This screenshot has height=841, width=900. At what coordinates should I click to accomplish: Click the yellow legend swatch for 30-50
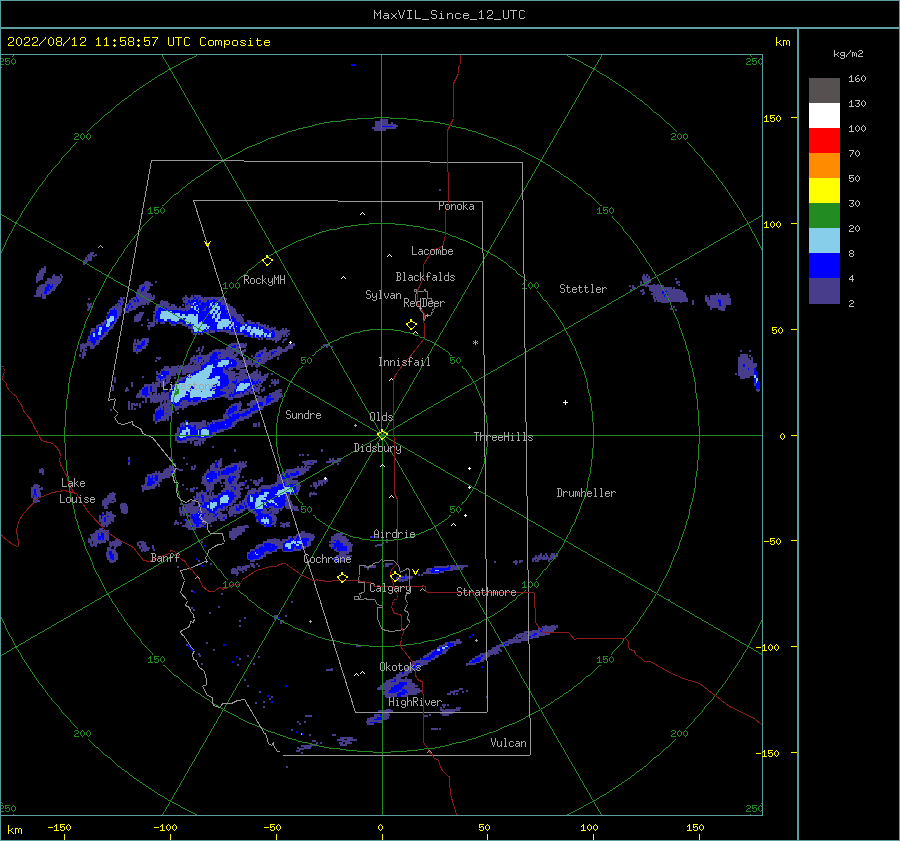824,191
